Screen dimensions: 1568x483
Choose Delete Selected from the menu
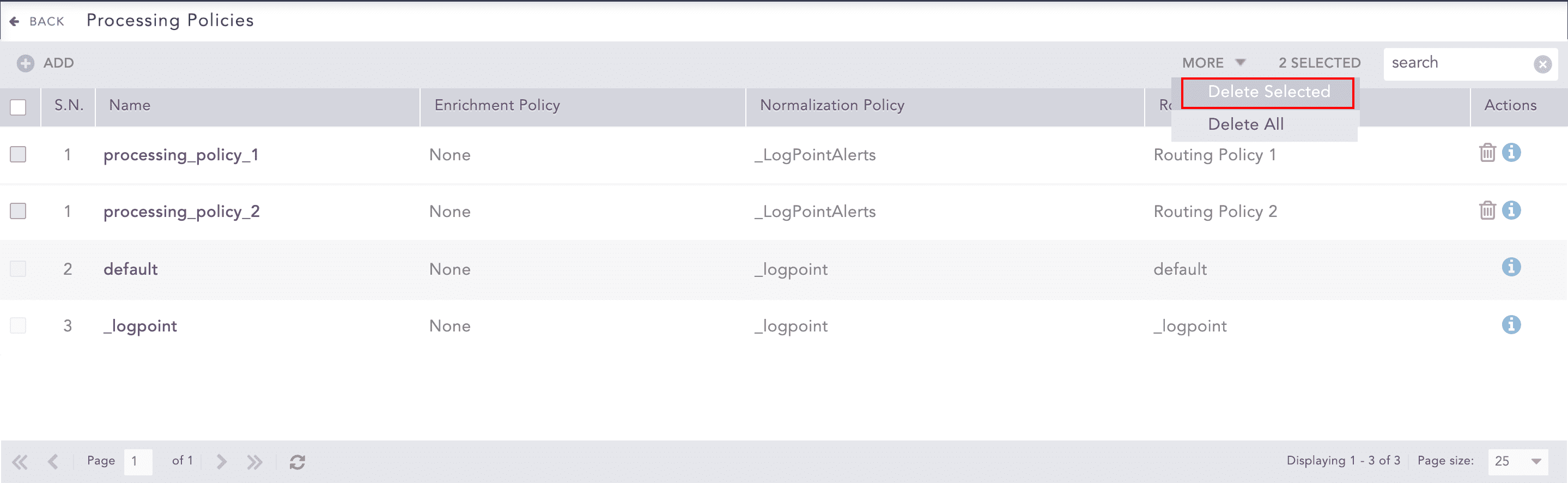pyautogui.click(x=1267, y=92)
